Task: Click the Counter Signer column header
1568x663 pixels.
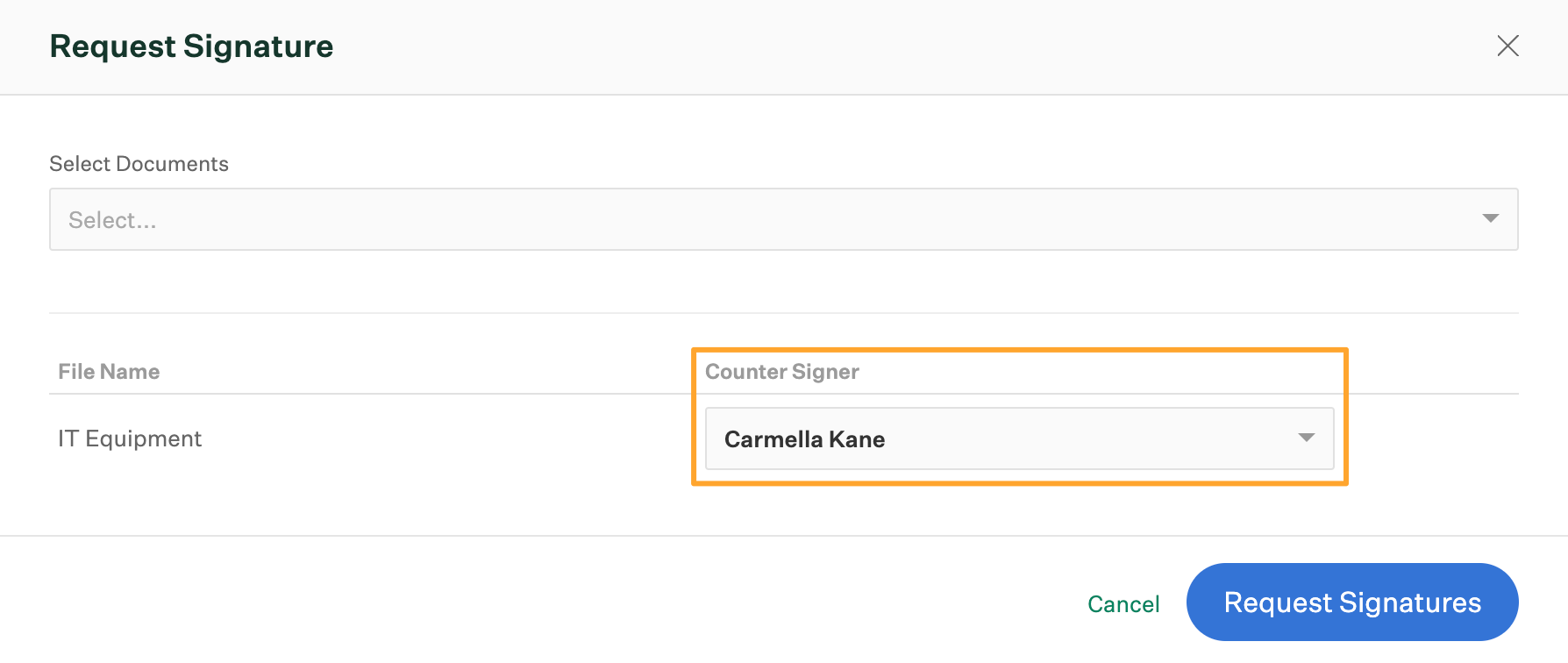Action: (x=781, y=372)
